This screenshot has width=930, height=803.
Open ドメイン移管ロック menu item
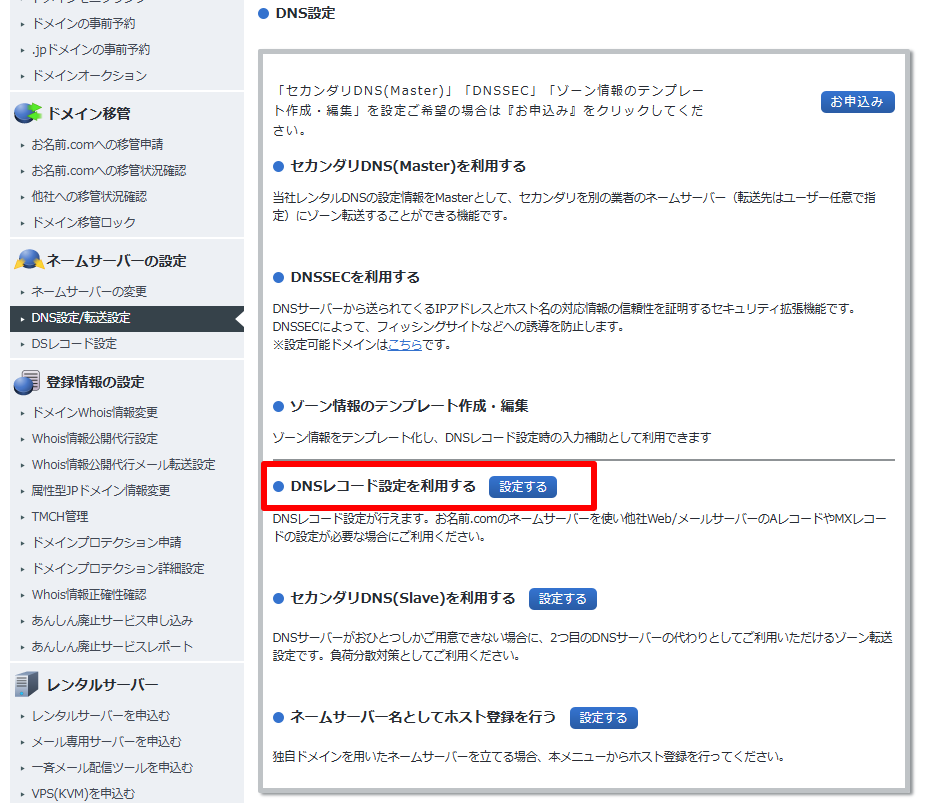click(84, 223)
